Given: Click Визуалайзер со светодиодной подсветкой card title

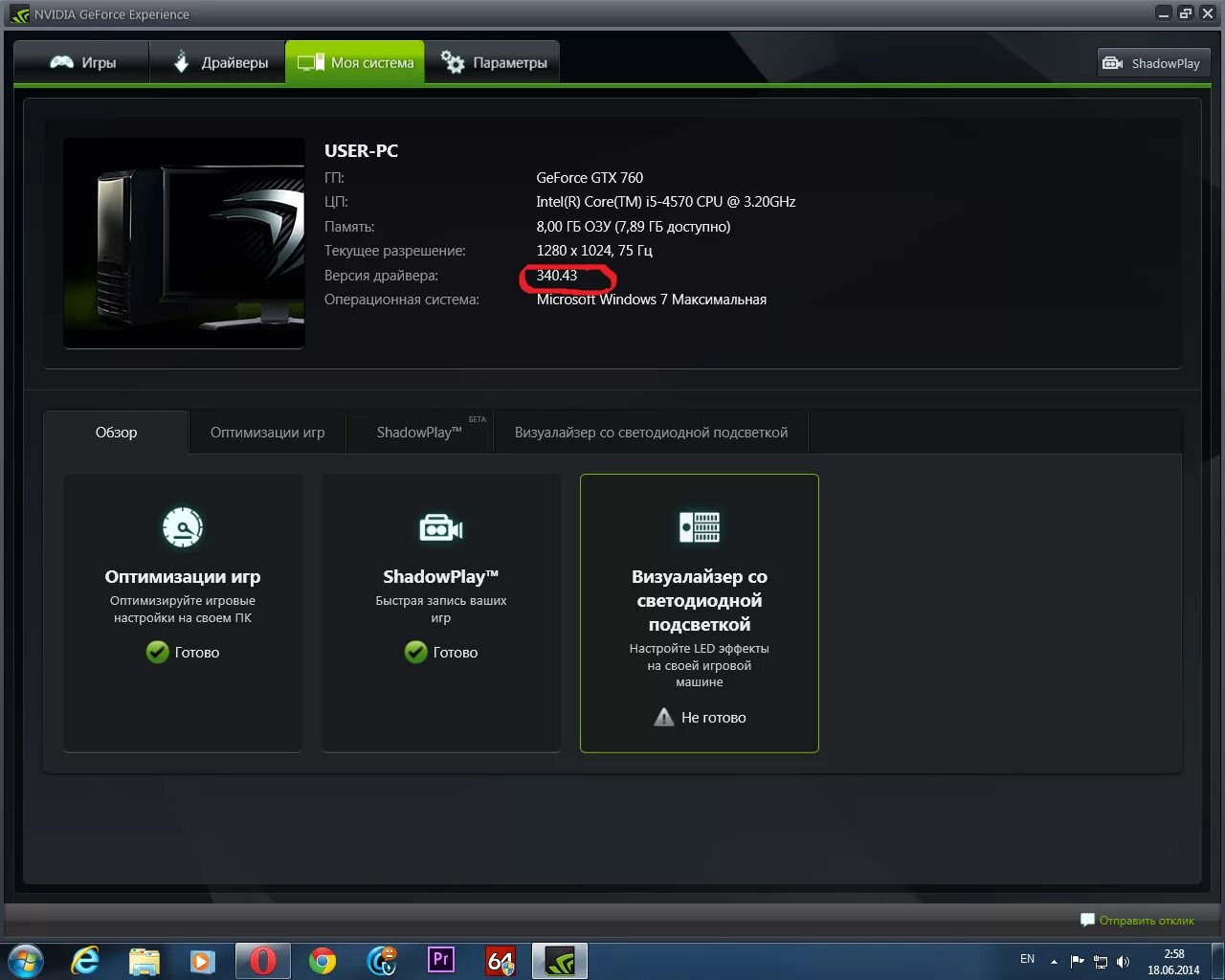Looking at the screenshot, I should click(700, 600).
